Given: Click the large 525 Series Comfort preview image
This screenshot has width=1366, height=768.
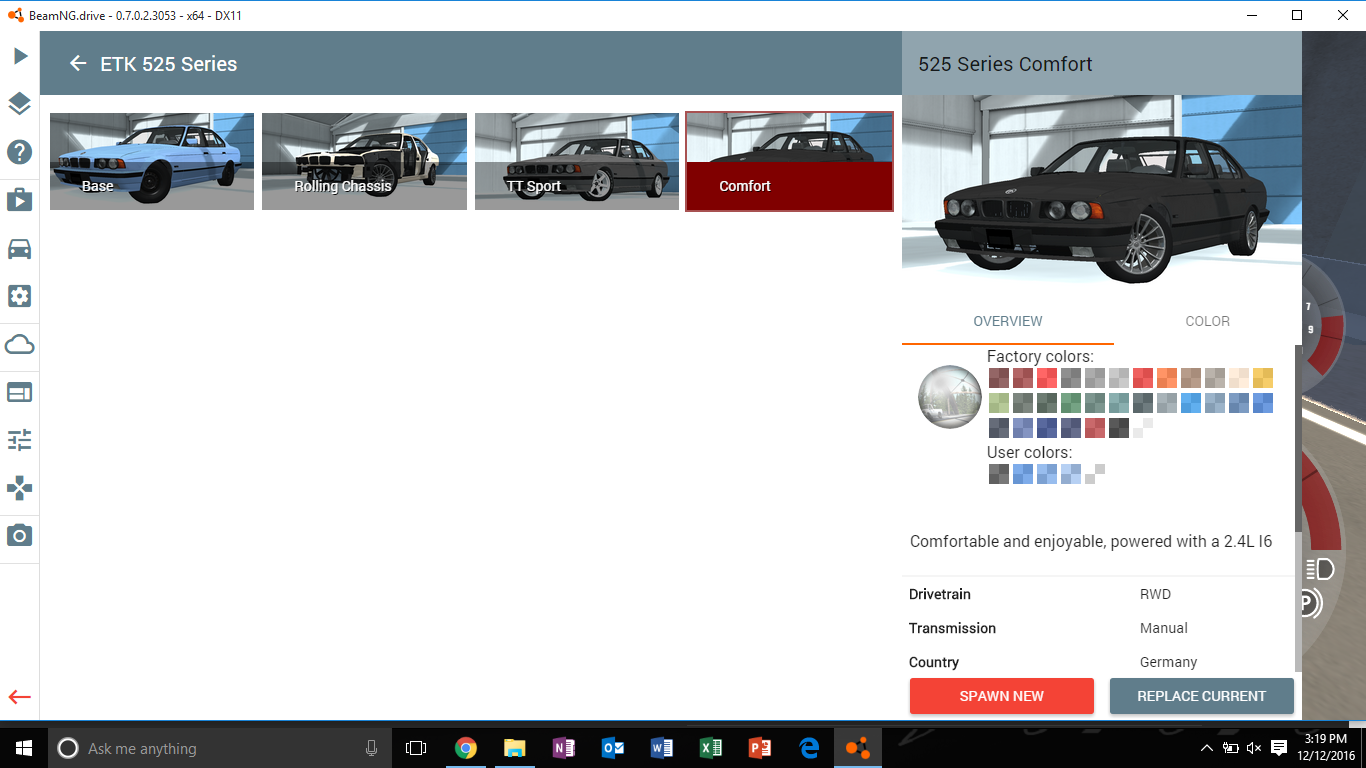Looking at the screenshot, I should point(1102,195).
